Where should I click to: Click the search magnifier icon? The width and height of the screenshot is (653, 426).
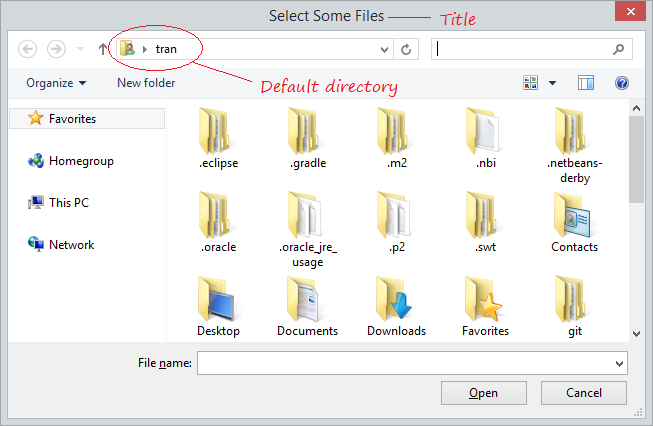(x=618, y=49)
